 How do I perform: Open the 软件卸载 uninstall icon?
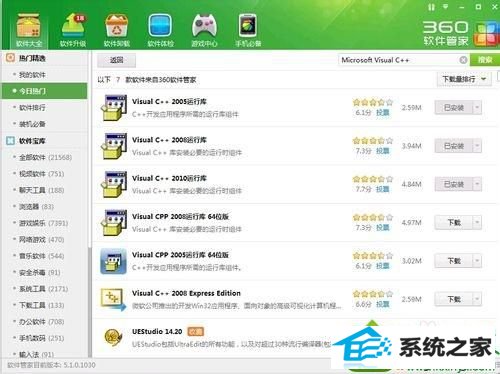click(x=117, y=30)
